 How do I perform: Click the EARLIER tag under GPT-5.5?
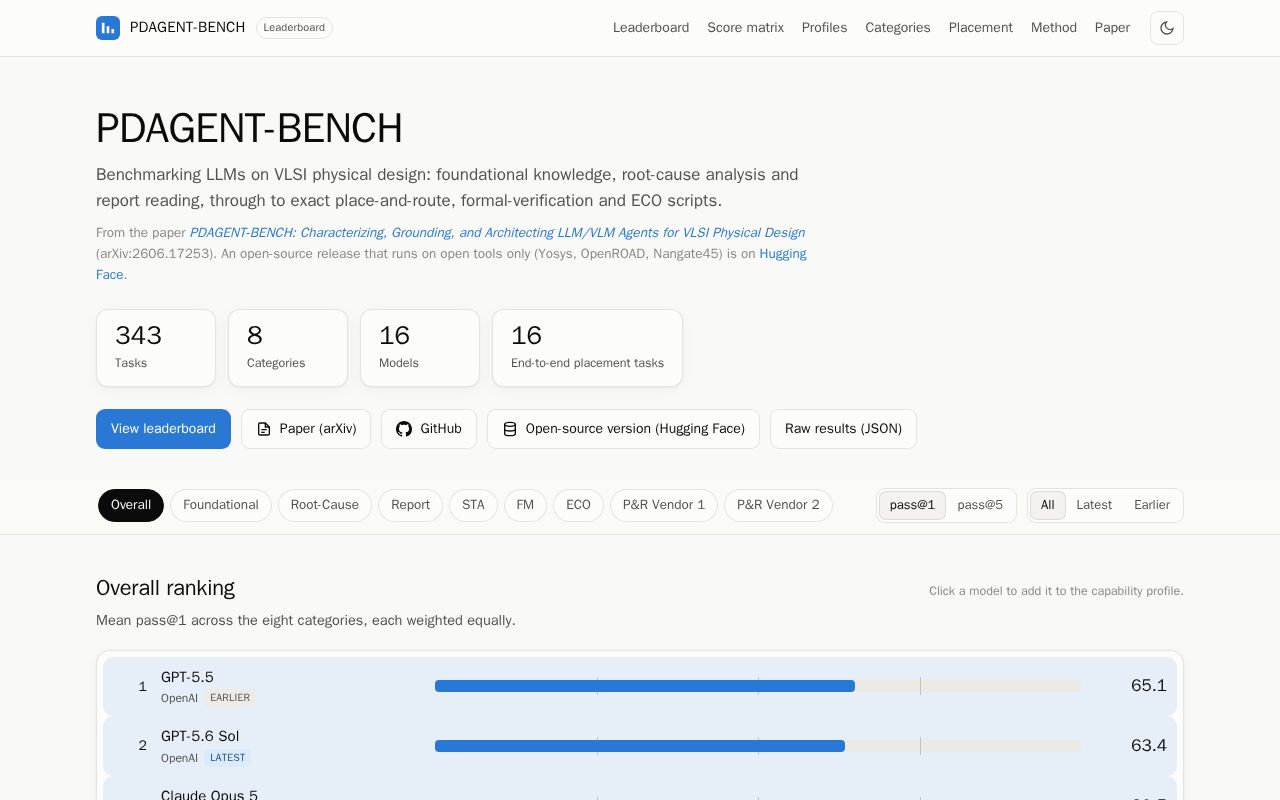point(230,698)
